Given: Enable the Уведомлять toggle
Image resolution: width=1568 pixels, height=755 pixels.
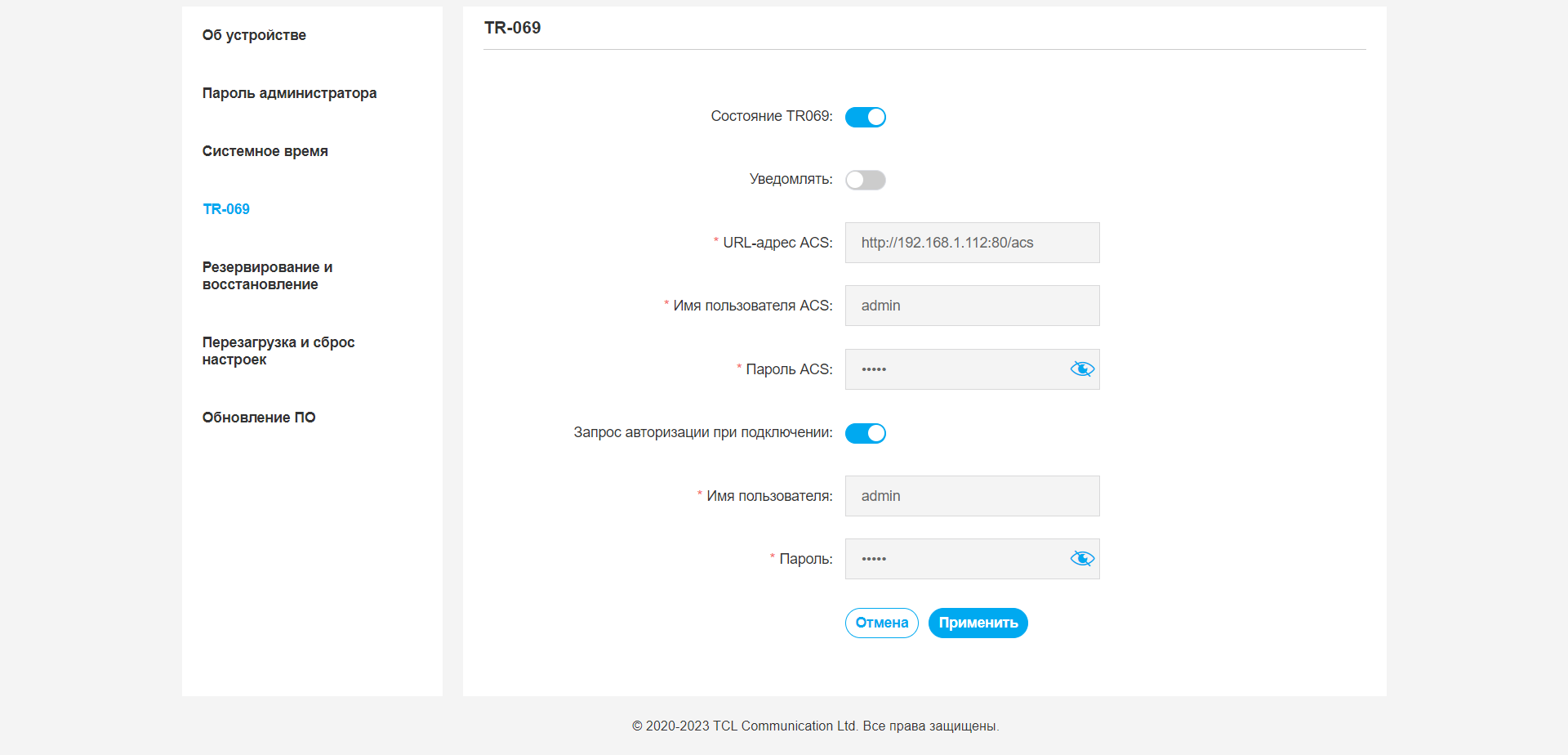Looking at the screenshot, I should point(866,180).
